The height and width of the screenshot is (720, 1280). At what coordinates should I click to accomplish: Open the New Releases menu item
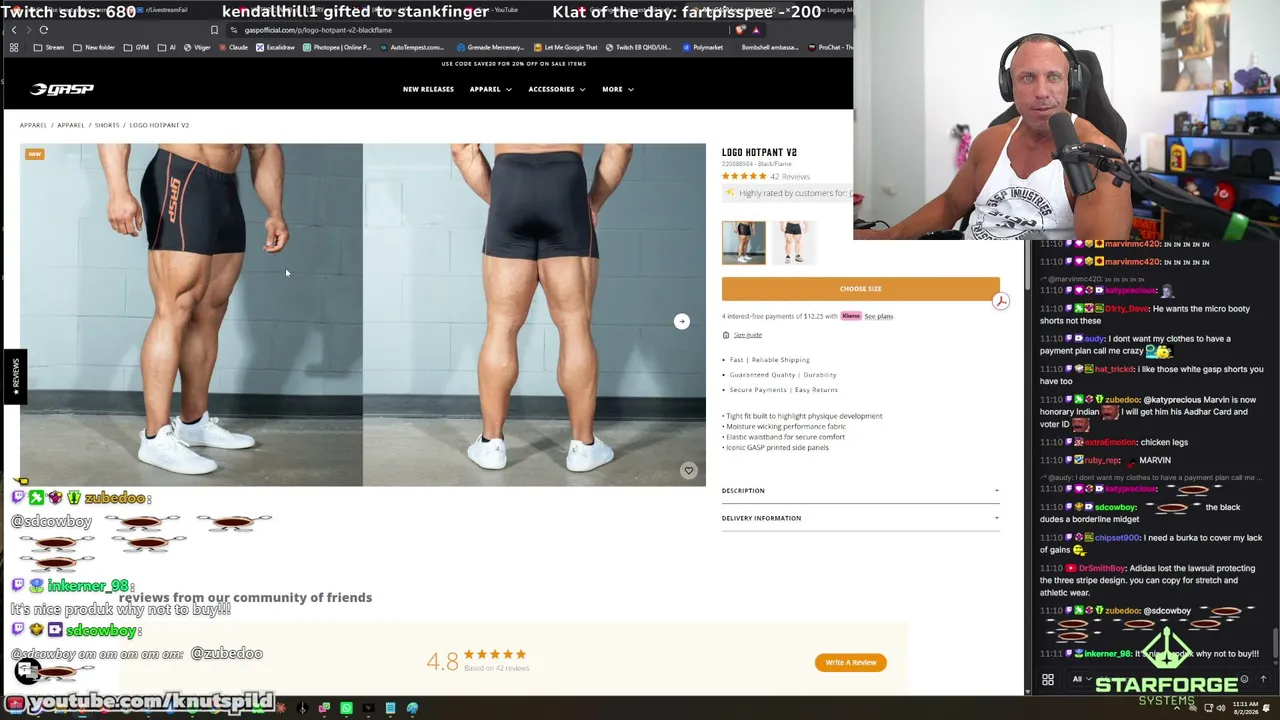[x=428, y=89]
